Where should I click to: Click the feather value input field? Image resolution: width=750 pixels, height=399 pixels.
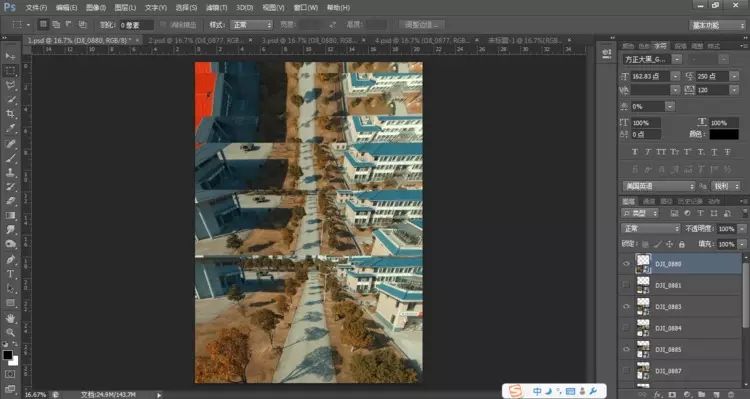(136, 25)
